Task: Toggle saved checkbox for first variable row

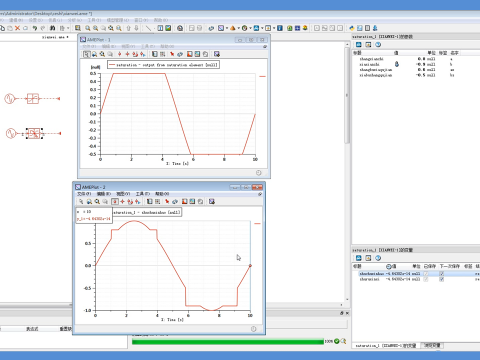Action: point(426,274)
